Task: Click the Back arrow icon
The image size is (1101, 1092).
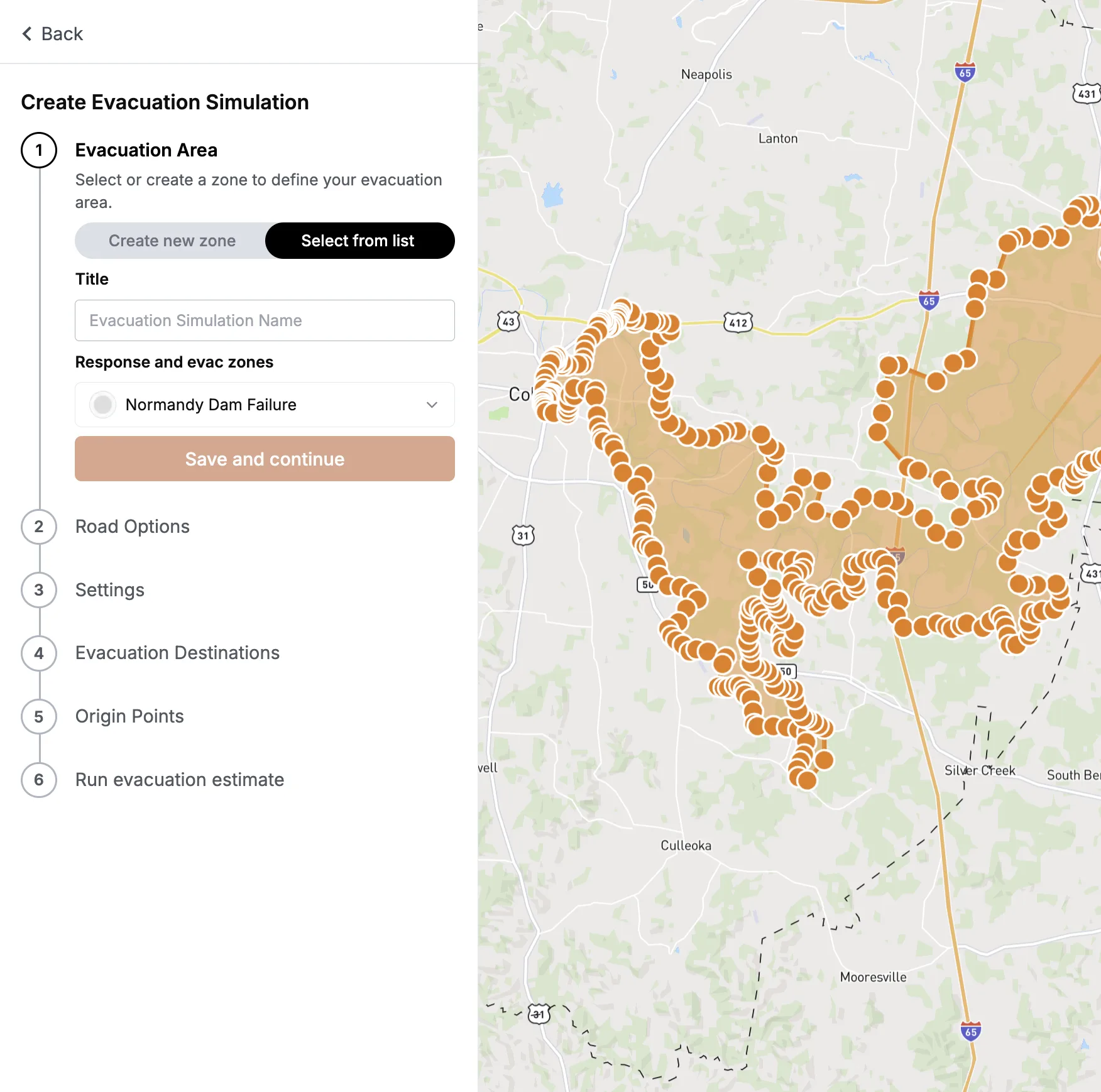Action: 27,34
